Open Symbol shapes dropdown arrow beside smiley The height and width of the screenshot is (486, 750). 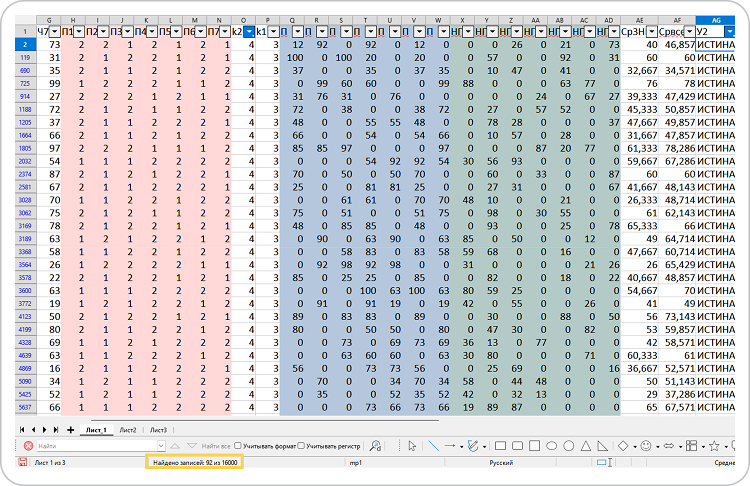coord(657,447)
